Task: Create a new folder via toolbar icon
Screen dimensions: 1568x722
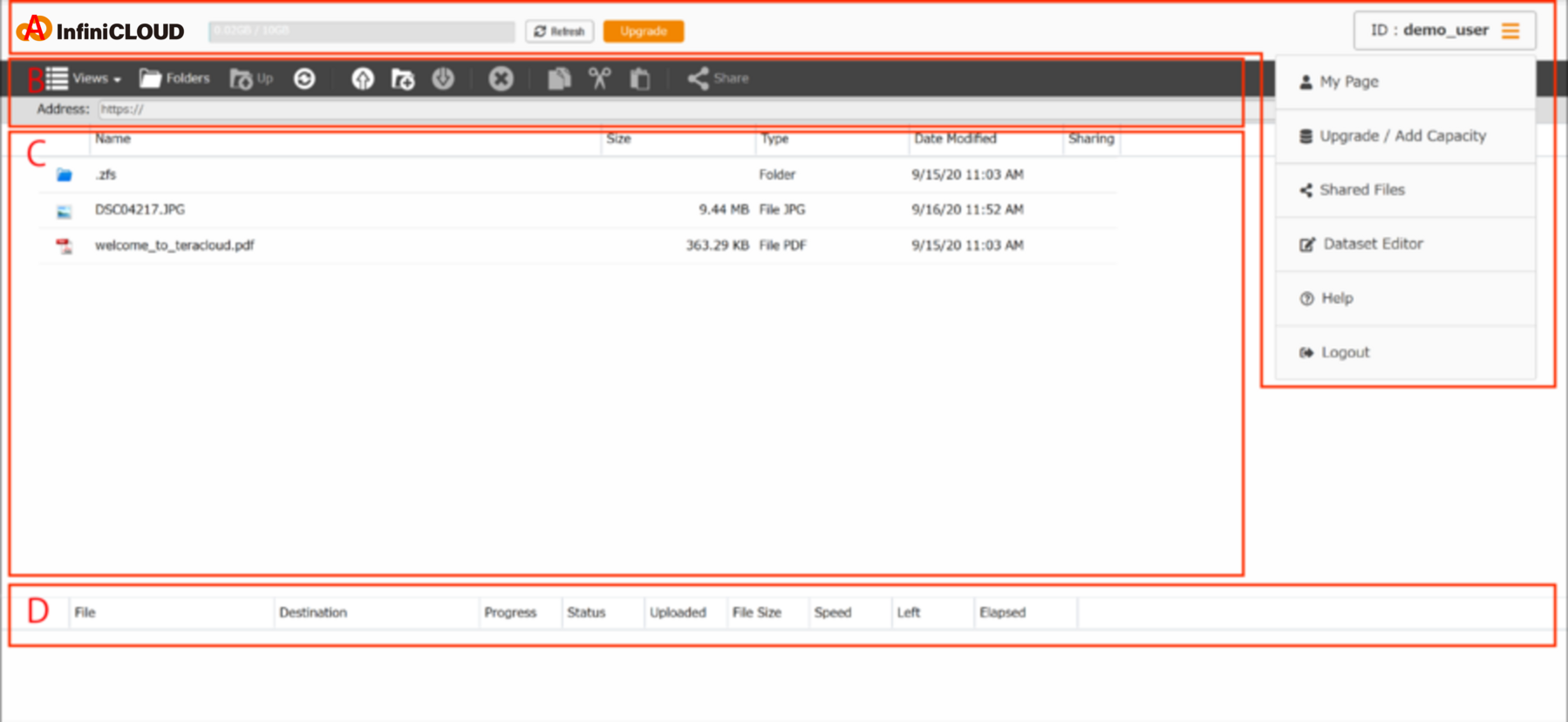Action: point(403,78)
